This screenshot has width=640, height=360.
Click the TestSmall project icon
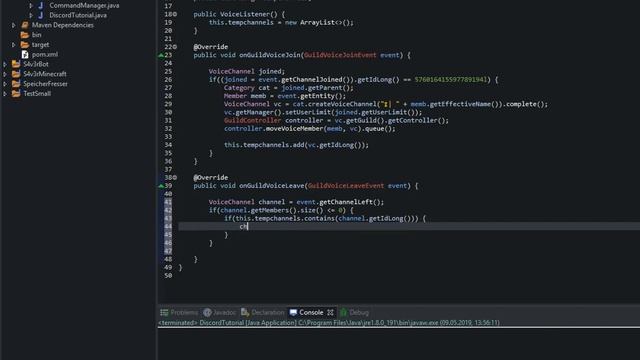click(16, 93)
